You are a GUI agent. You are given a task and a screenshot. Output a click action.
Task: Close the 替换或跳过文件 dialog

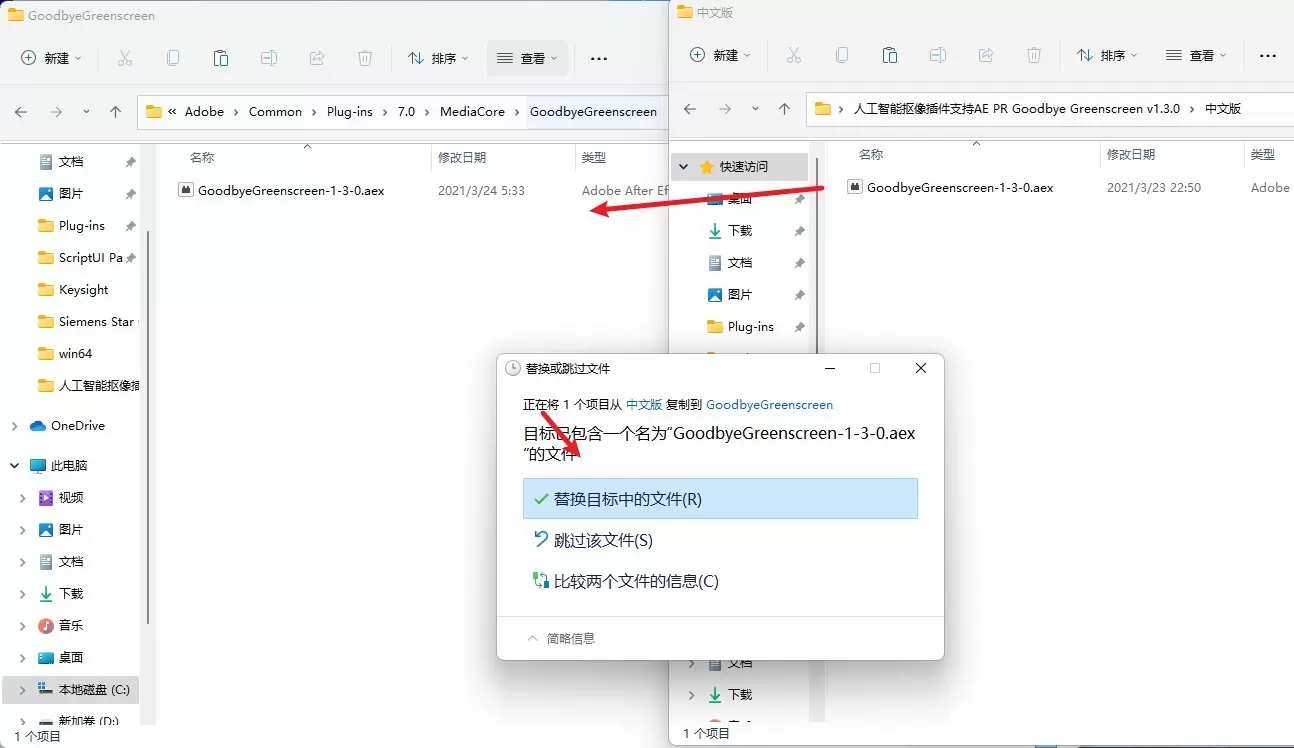tap(921, 368)
